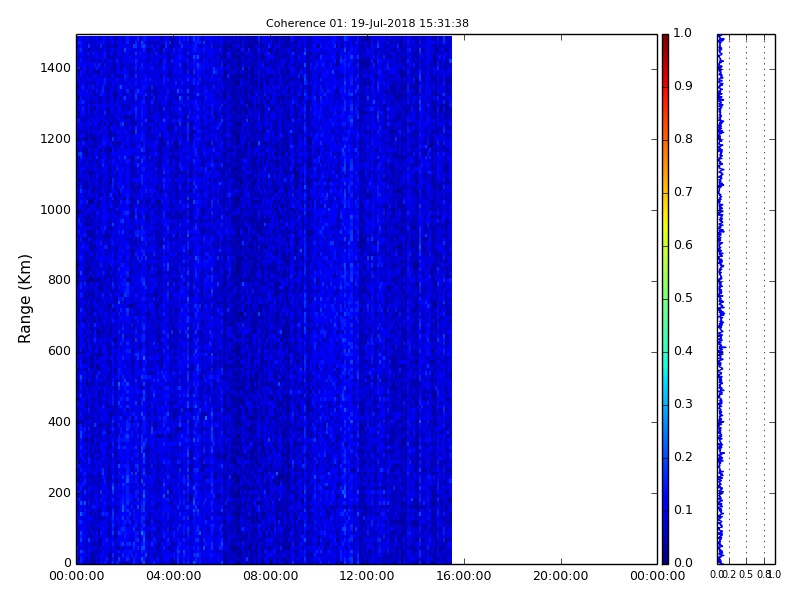The image size is (800, 600).
Task: Click the 1400 range tick label
Action: point(55,68)
